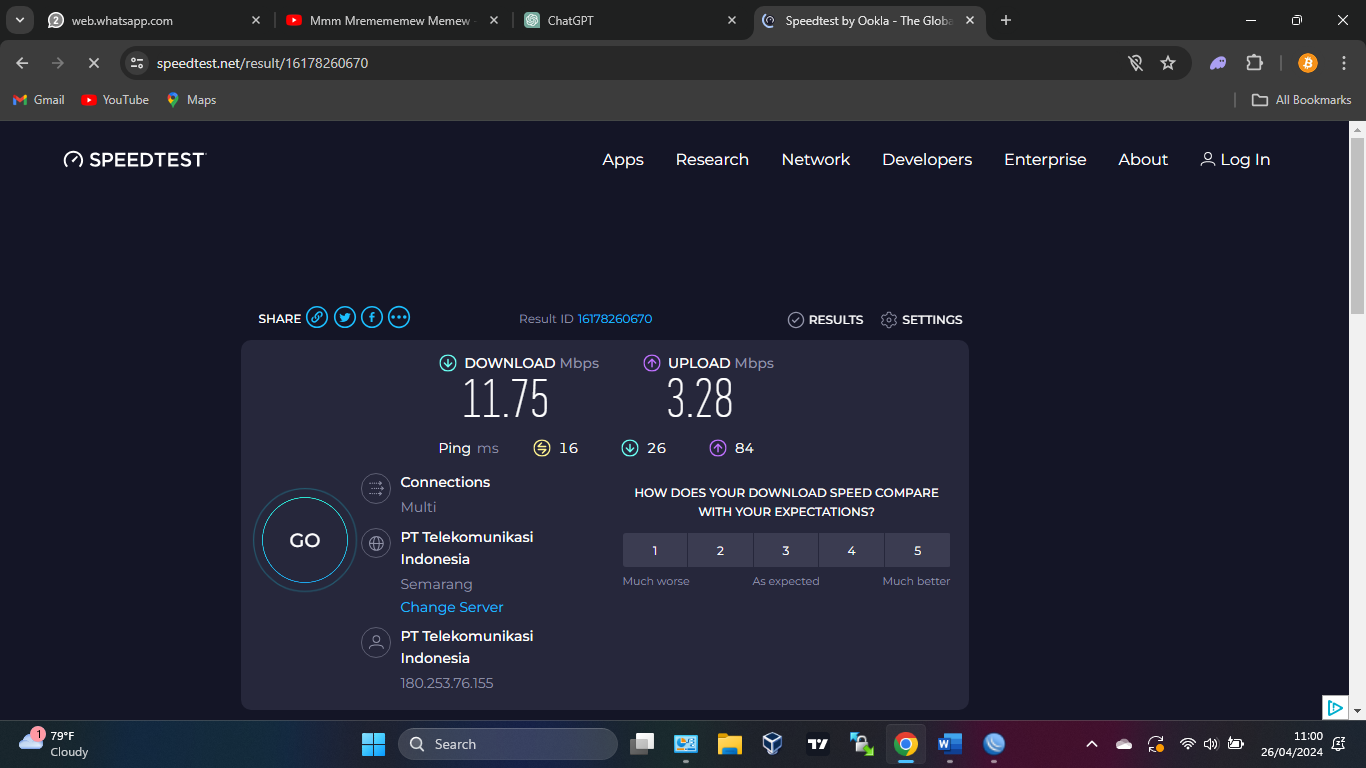This screenshot has width=1366, height=768.
Task: Open the Network menu item
Action: [x=816, y=160]
